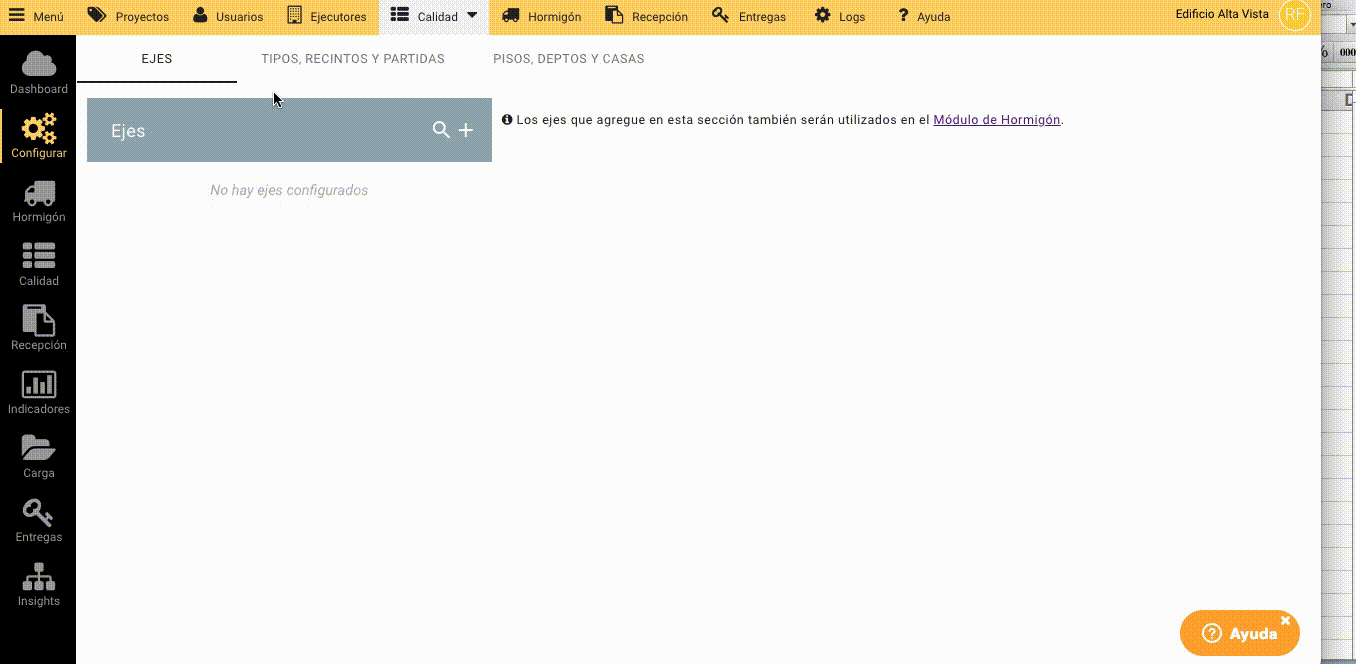The width and height of the screenshot is (1356, 664).
Task: Open the Indicadores bar chart icon
Action: [38, 385]
